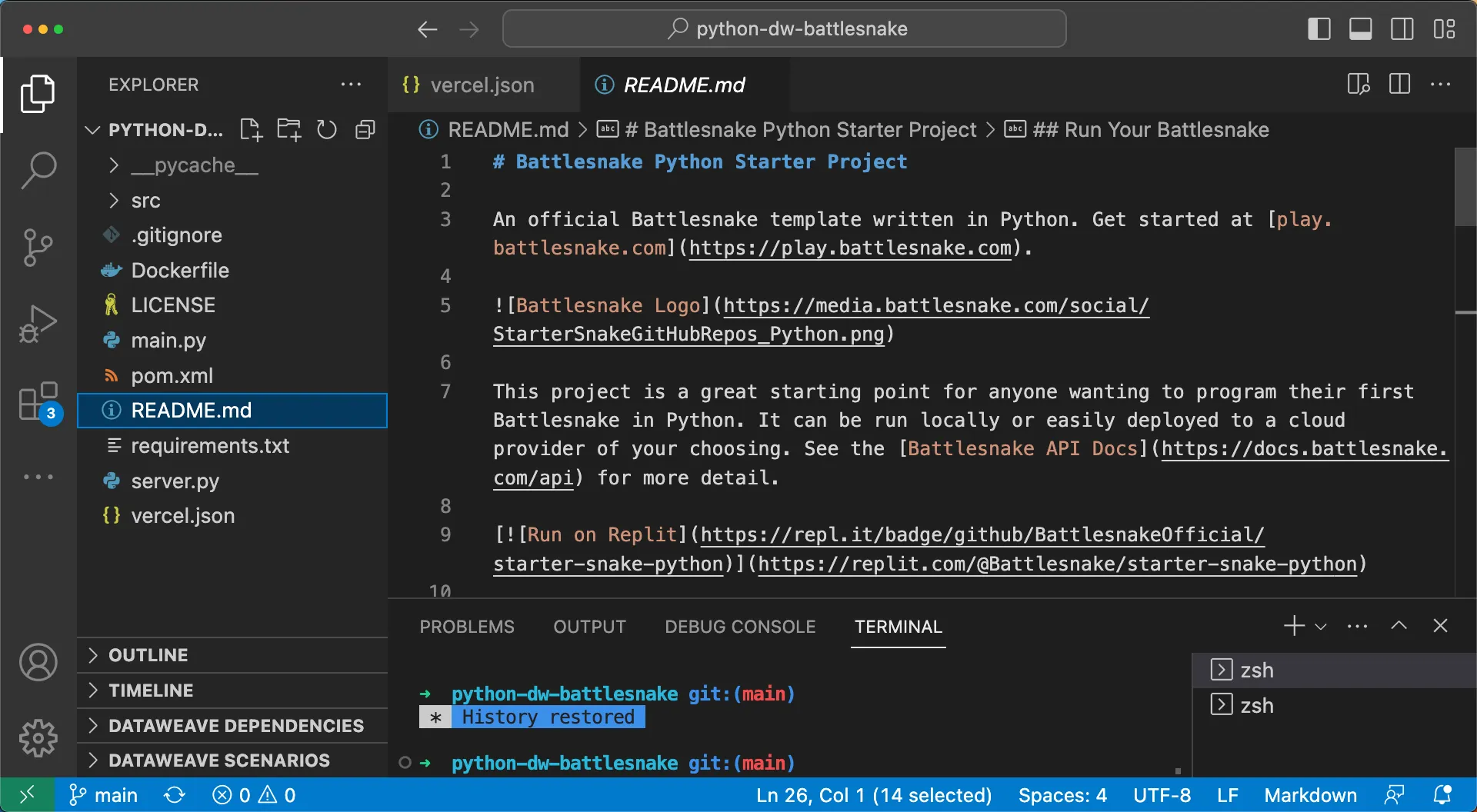Customize the editor layout
The image size is (1477, 812).
(x=1444, y=29)
